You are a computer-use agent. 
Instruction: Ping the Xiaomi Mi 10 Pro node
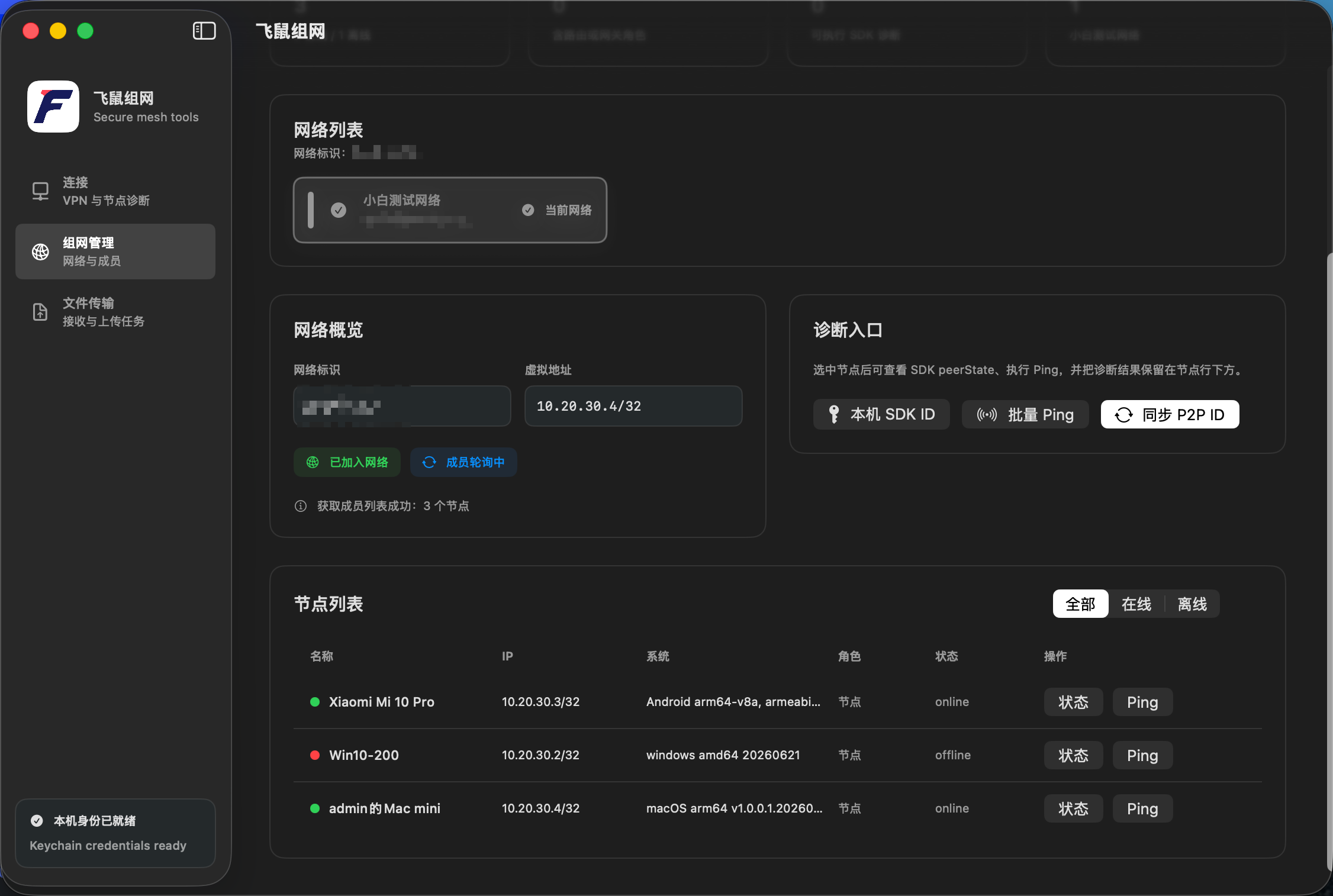[1142, 702]
